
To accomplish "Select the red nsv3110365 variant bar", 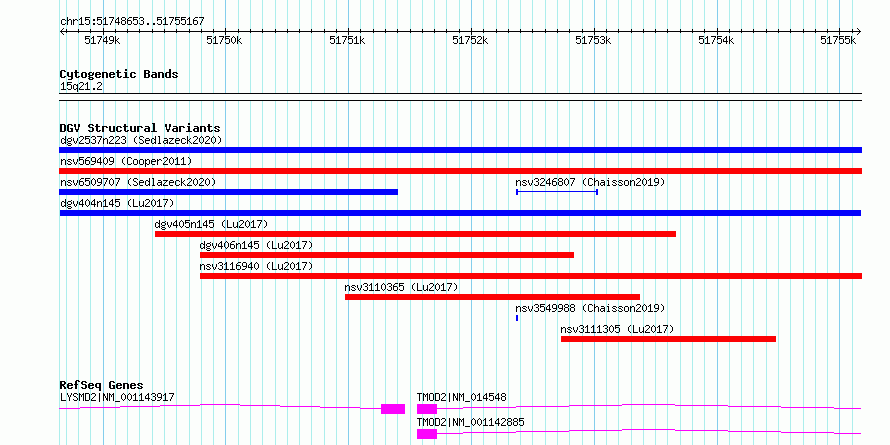I will tap(493, 297).
